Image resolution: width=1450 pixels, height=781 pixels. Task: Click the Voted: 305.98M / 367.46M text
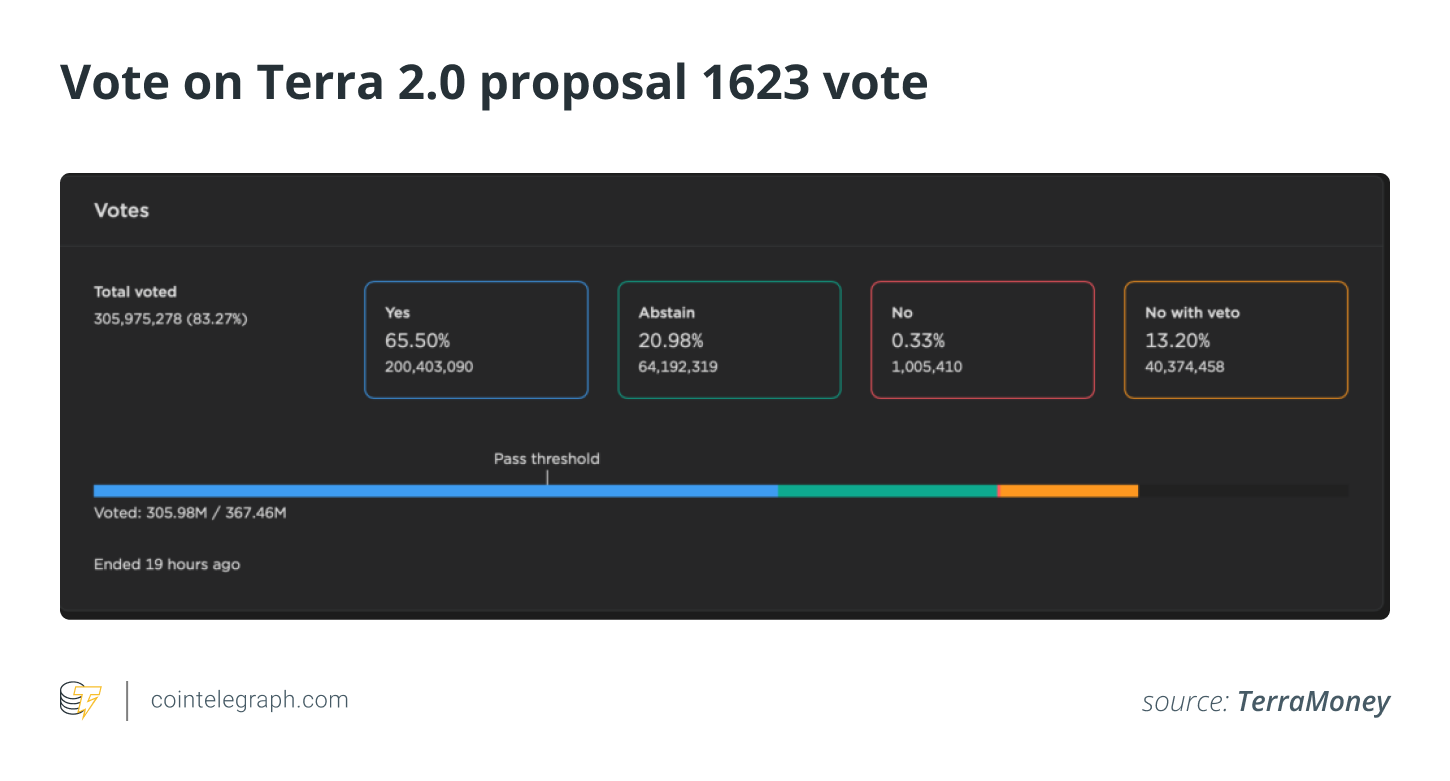(190, 513)
